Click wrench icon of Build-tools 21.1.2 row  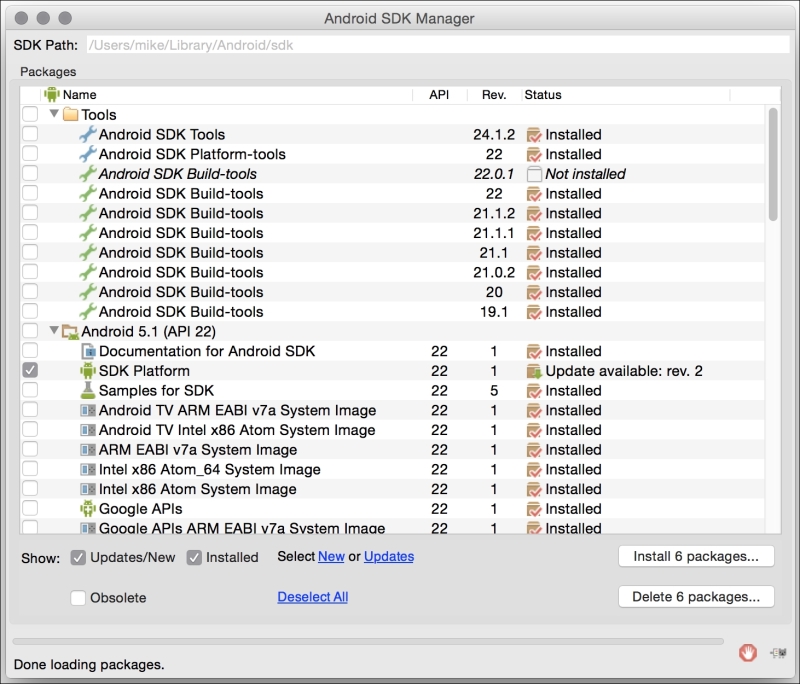87,213
